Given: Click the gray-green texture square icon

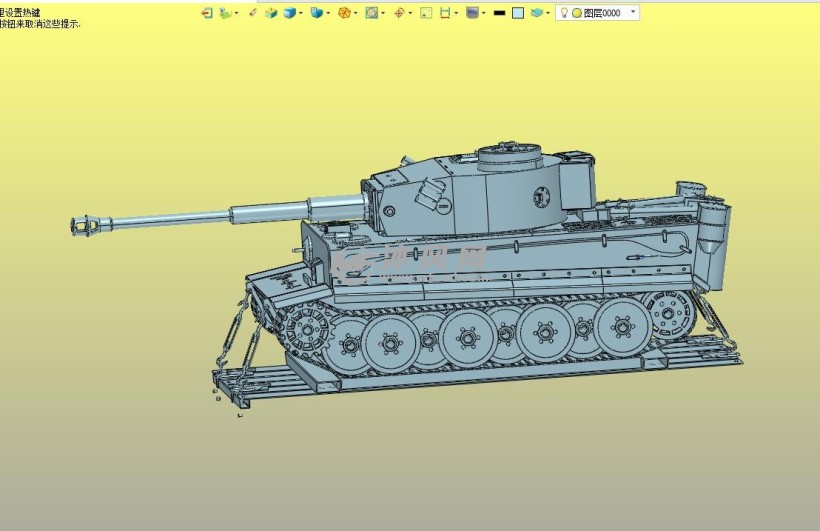Looking at the screenshot, I should pyautogui.click(x=371, y=13).
